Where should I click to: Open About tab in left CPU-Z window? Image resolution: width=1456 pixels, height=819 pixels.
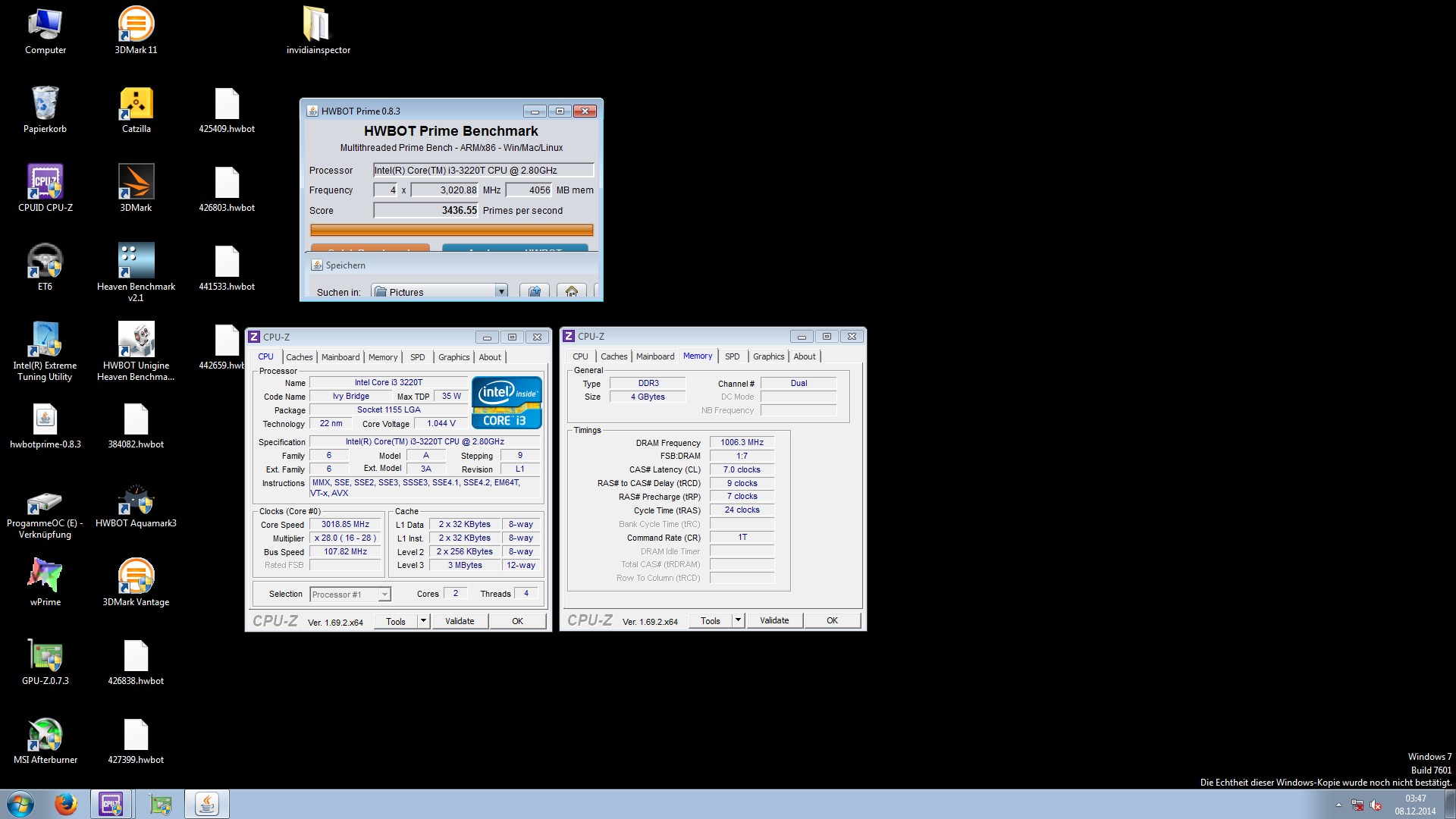pos(490,357)
